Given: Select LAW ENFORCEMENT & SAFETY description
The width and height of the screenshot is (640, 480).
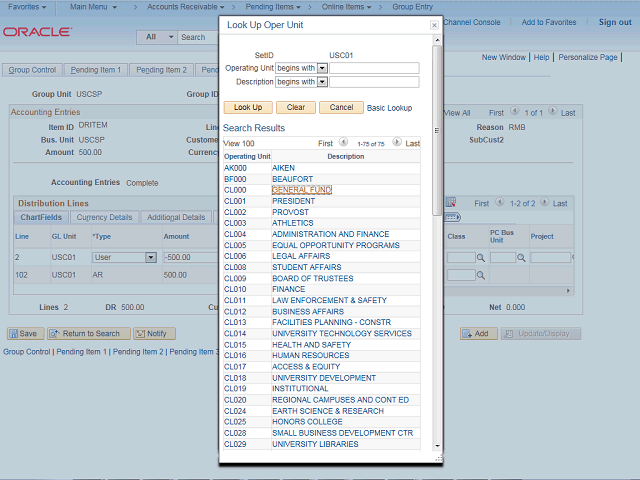Looking at the screenshot, I should tap(329, 300).
